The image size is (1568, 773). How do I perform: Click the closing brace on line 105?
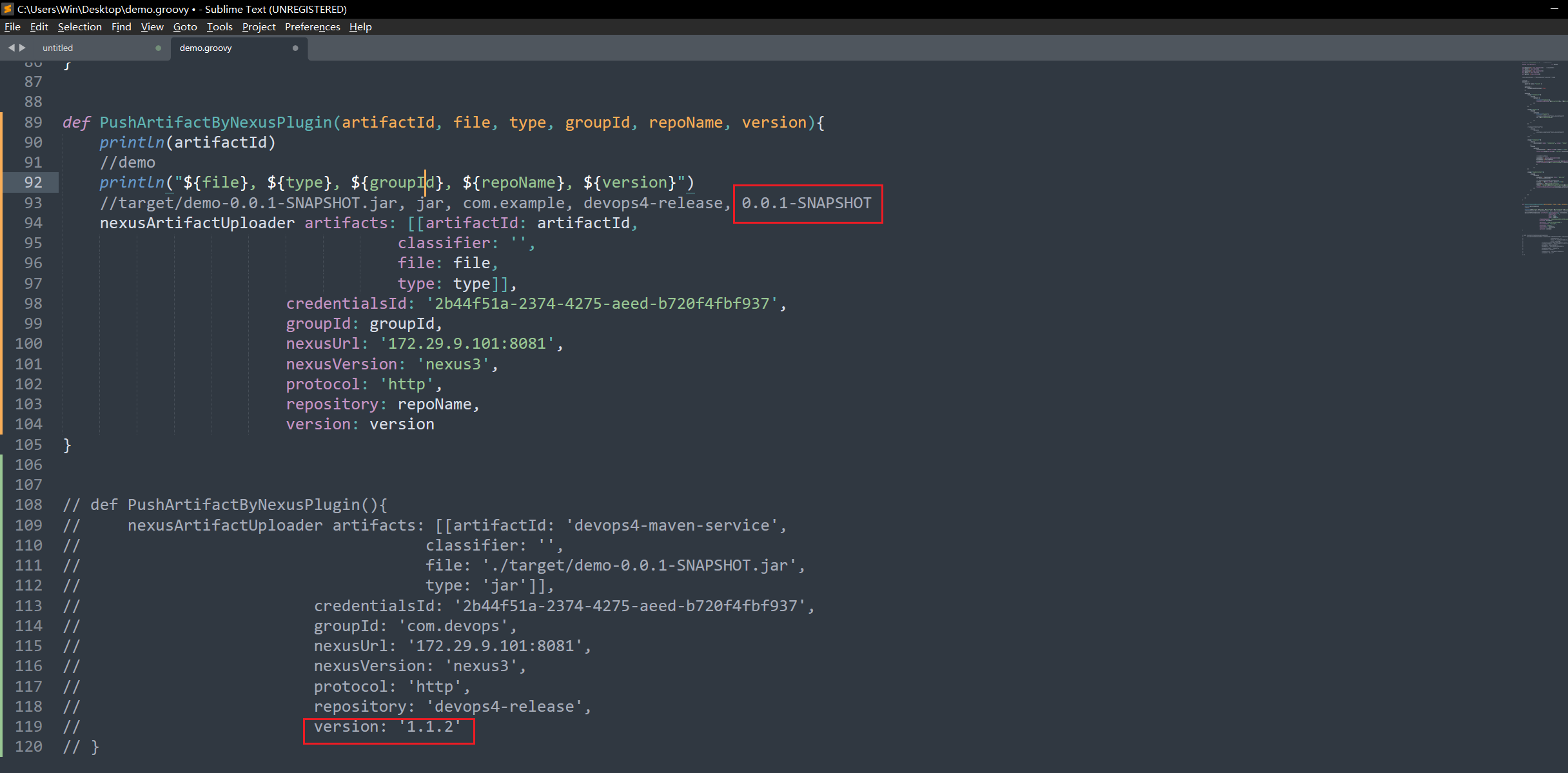coord(67,445)
